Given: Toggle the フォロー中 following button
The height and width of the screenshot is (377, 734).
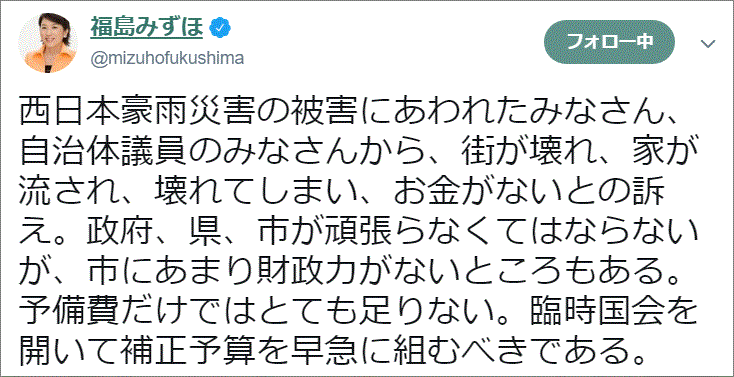Looking at the screenshot, I should click(609, 42).
